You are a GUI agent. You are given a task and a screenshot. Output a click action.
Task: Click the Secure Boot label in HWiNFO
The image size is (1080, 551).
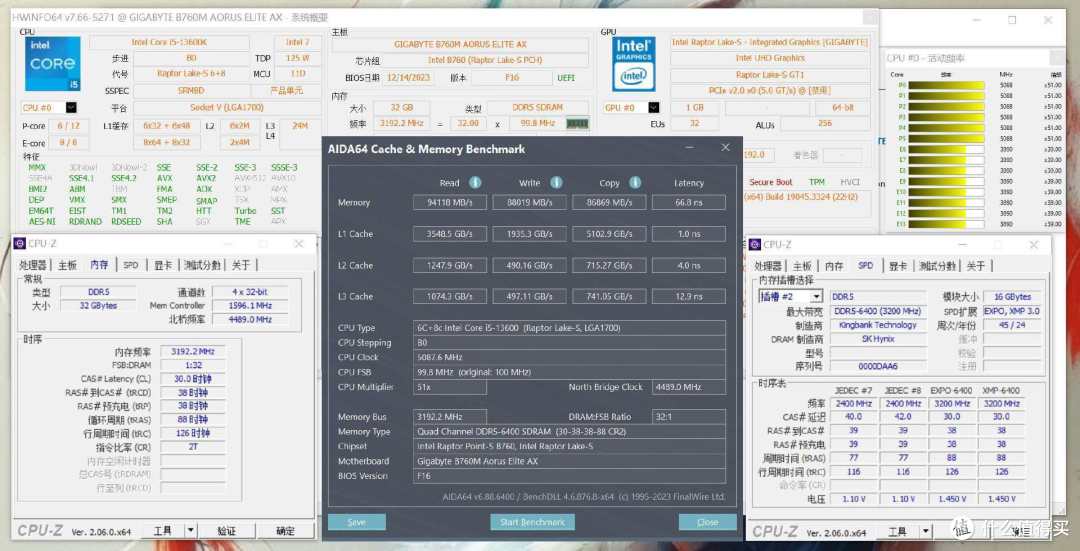point(770,183)
